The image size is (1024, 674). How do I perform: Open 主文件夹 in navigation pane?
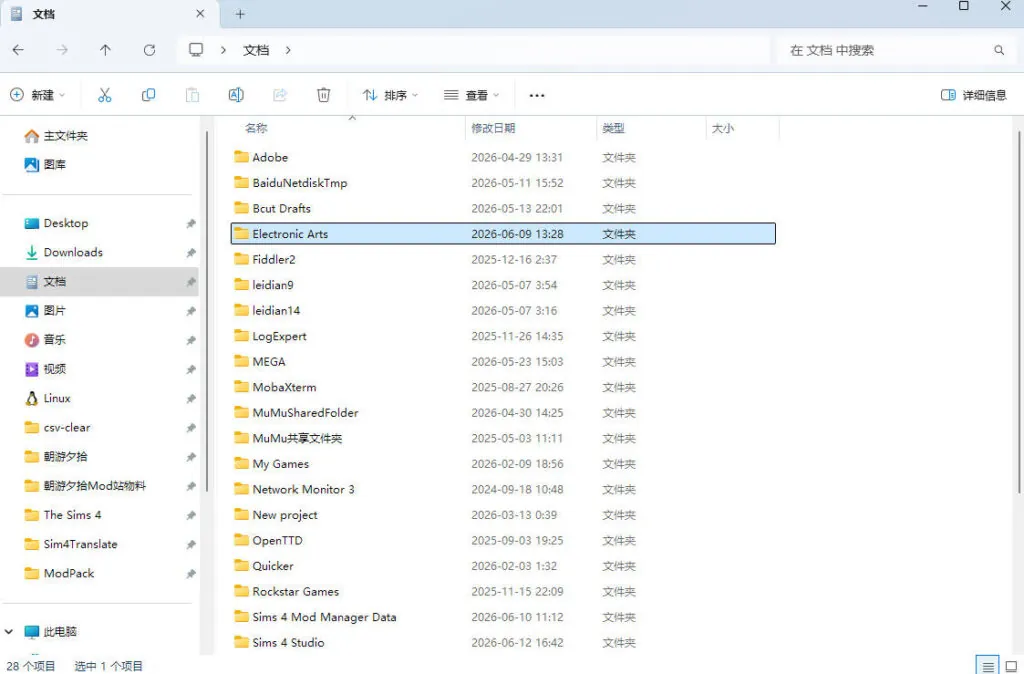click(56, 136)
